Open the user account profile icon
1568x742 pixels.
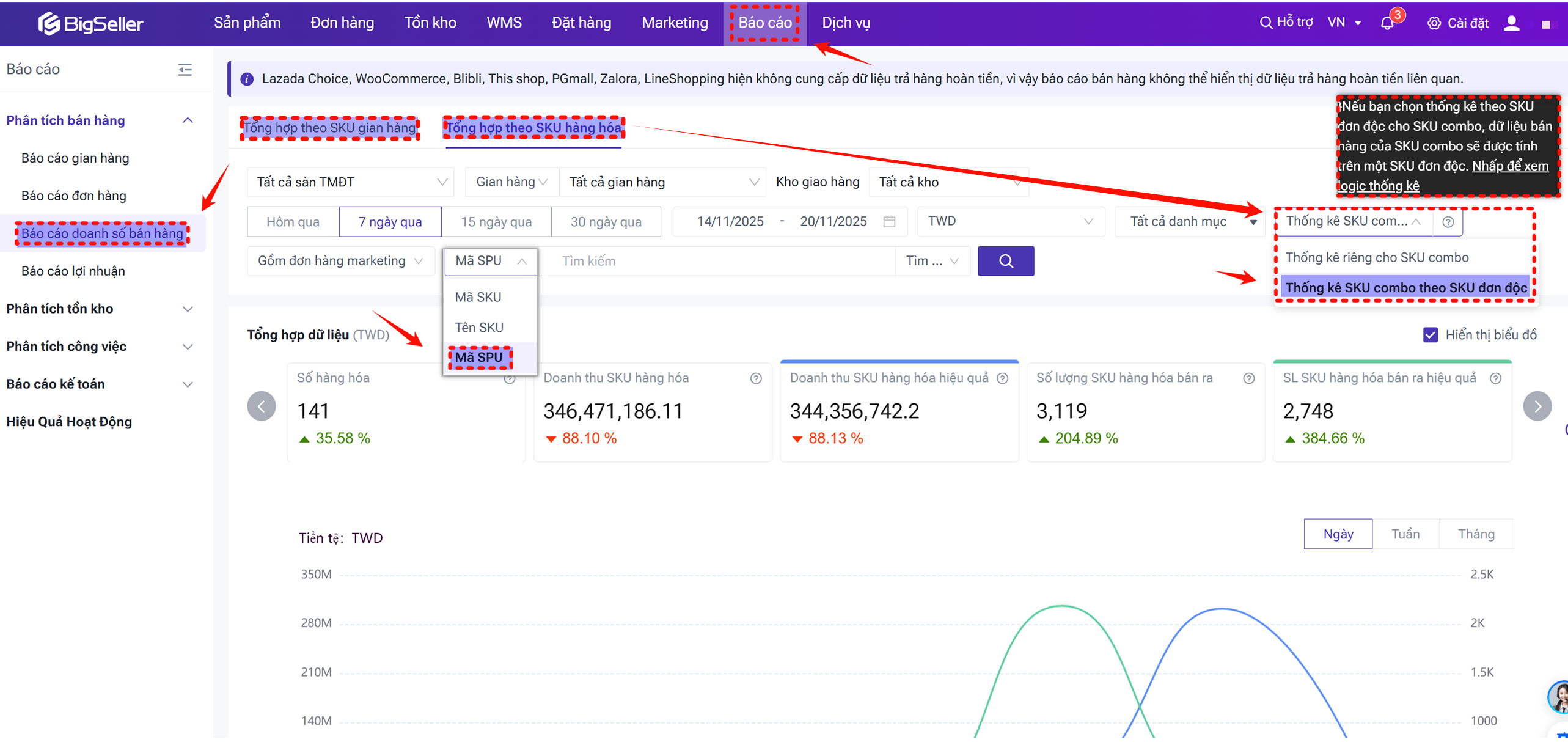point(1511,23)
